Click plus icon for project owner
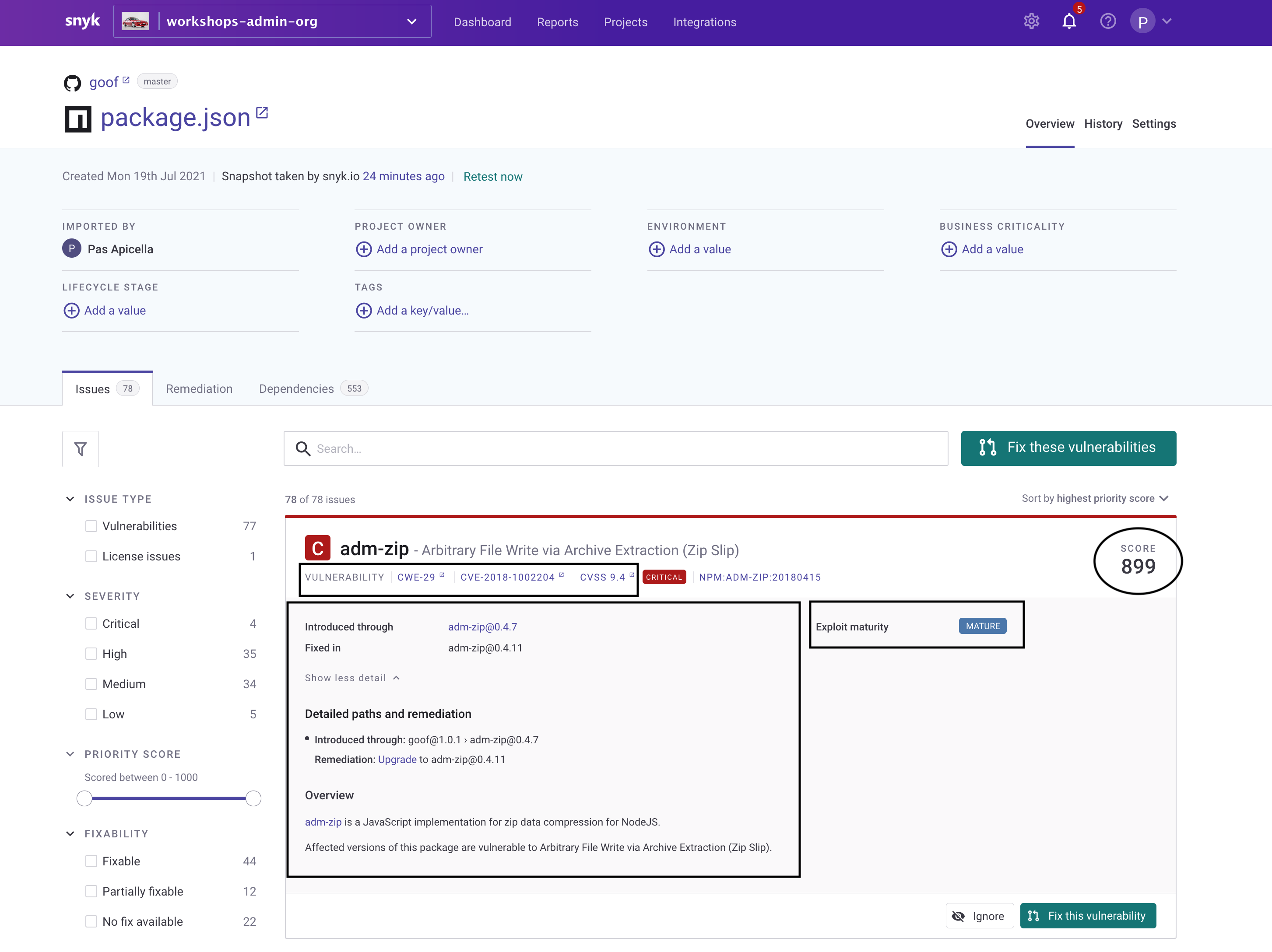The image size is (1272, 952). (363, 249)
